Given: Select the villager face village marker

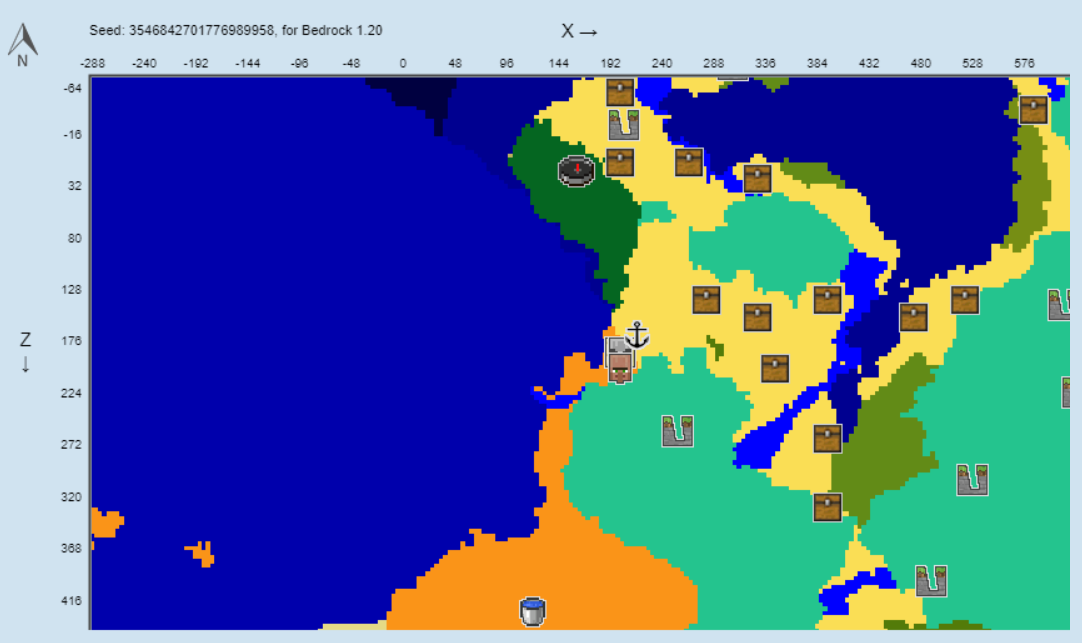Looking at the screenshot, I should pyautogui.click(x=620, y=367).
